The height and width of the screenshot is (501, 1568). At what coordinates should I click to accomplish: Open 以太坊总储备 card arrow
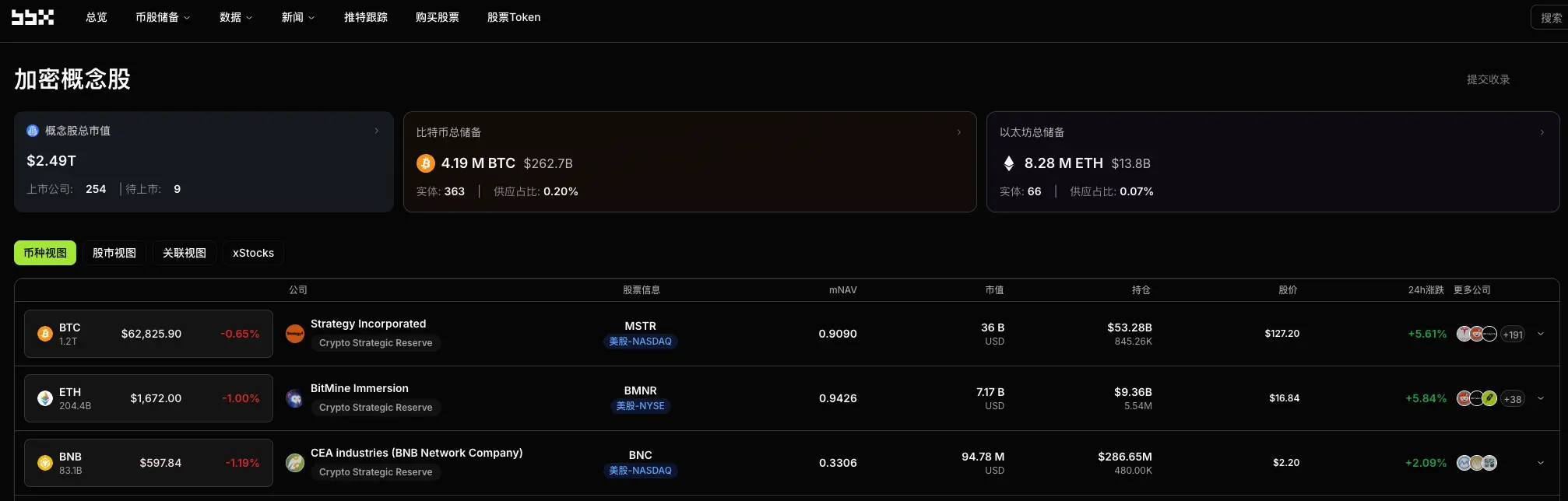1542,132
